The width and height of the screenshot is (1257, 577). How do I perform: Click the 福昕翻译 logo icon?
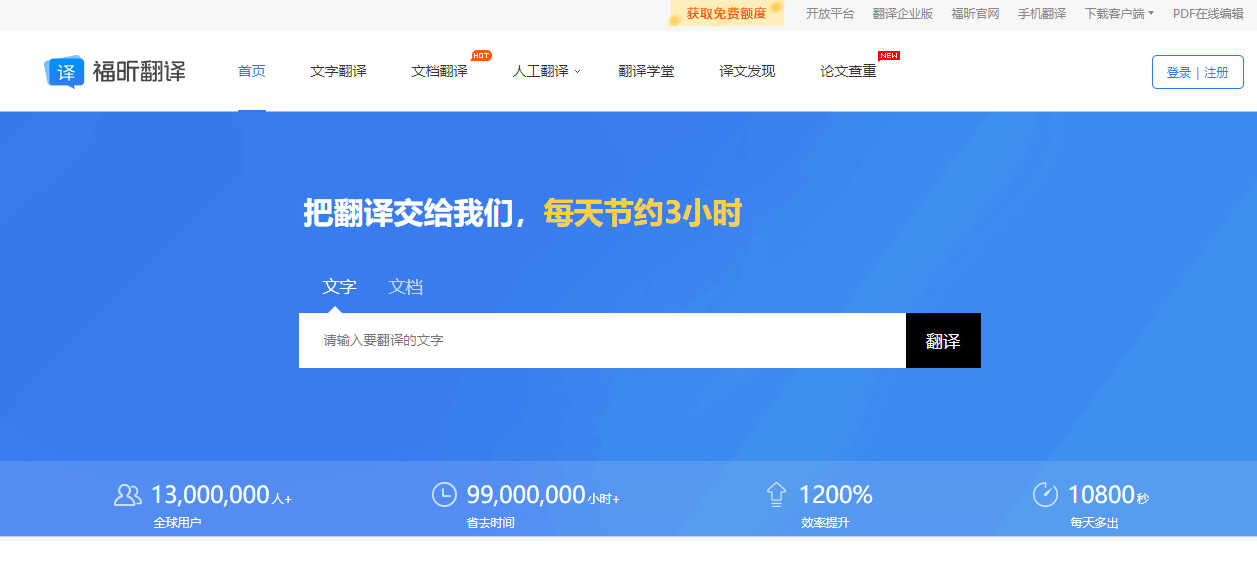click(x=64, y=71)
